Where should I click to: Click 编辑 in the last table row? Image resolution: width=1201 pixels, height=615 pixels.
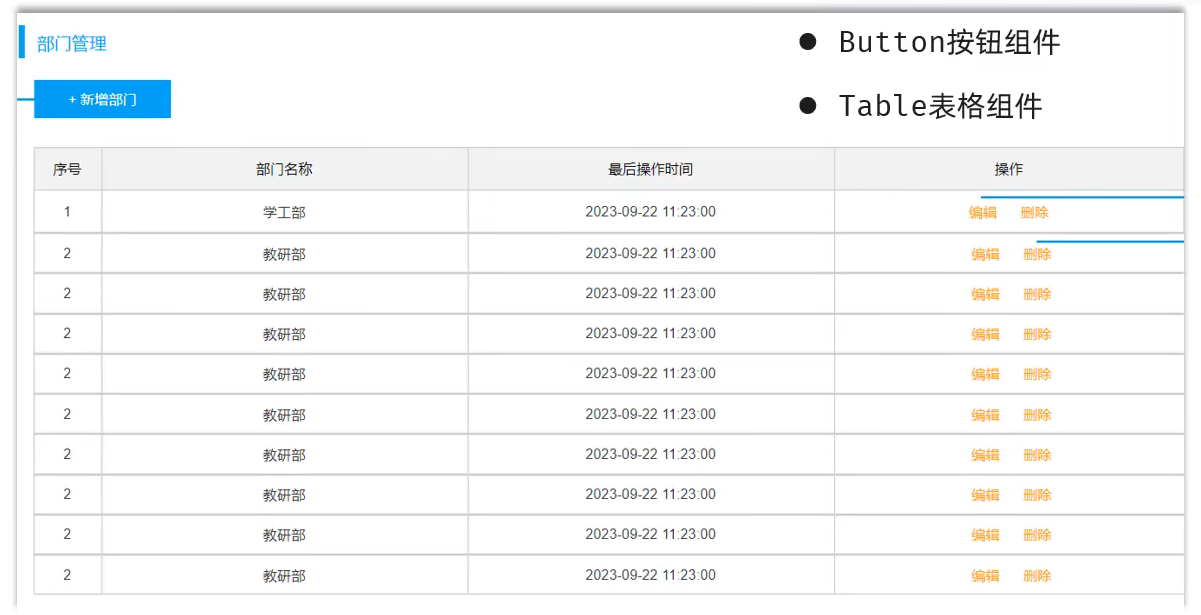pos(985,575)
